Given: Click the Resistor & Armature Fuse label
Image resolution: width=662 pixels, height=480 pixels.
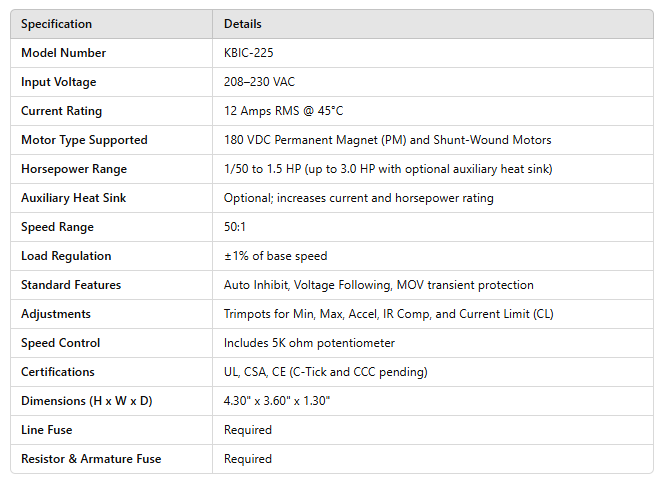Looking at the screenshot, I should [x=91, y=459].
